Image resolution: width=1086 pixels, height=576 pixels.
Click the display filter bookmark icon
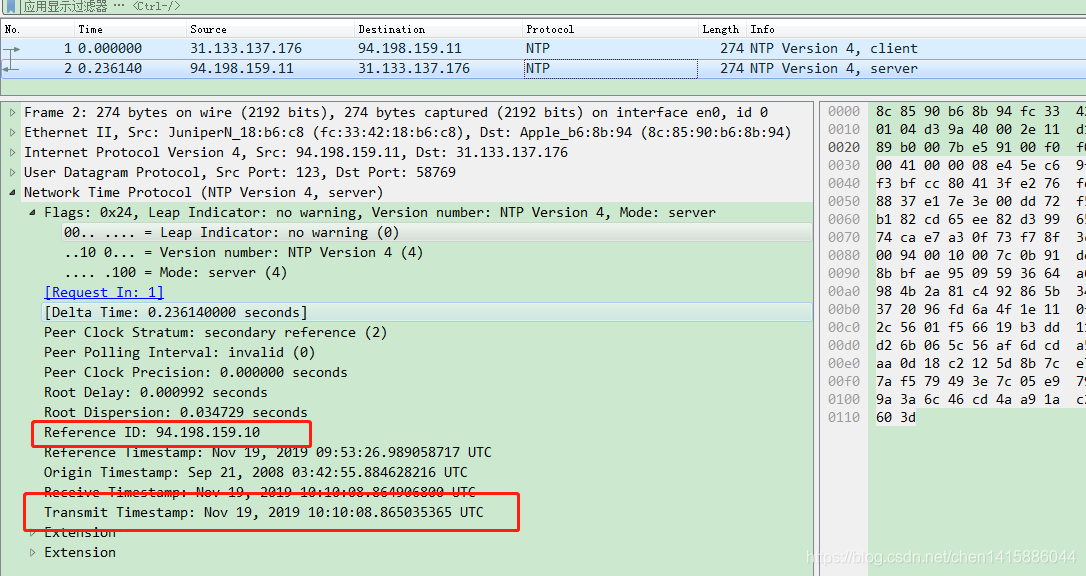tap(11, 6)
